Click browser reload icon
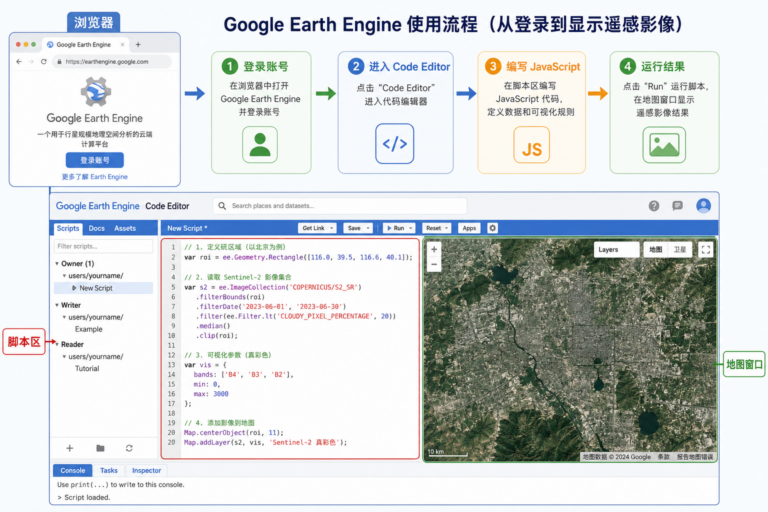Image resolution: width=768 pixels, height=512 pixels. click(44, 62)
